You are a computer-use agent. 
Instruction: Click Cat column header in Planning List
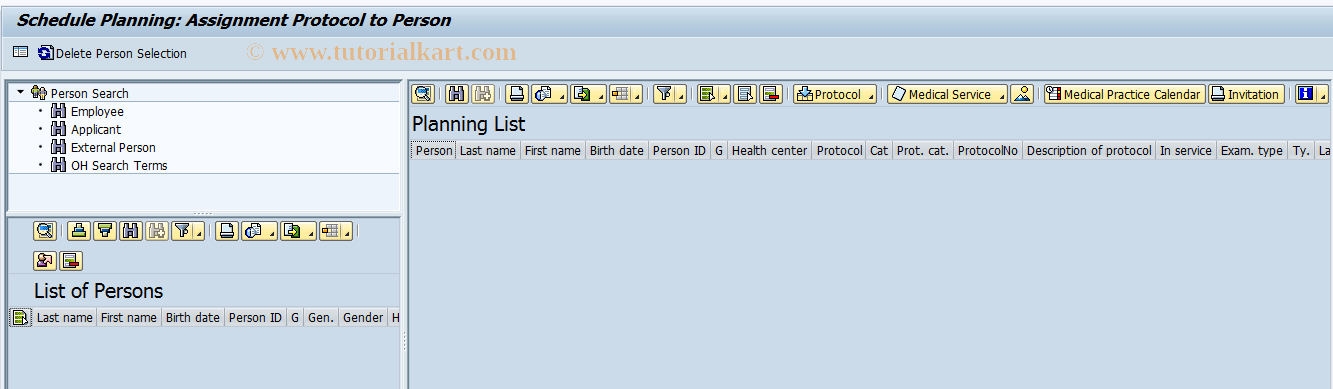879,151
